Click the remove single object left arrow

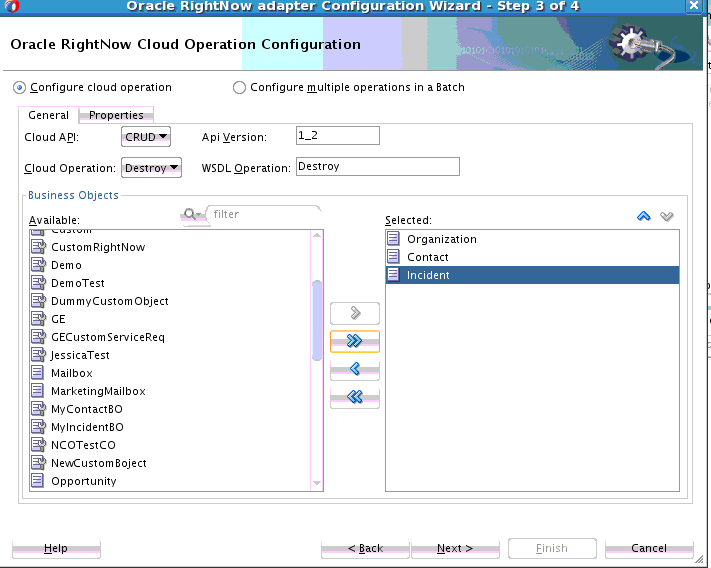tap(355, 369)
